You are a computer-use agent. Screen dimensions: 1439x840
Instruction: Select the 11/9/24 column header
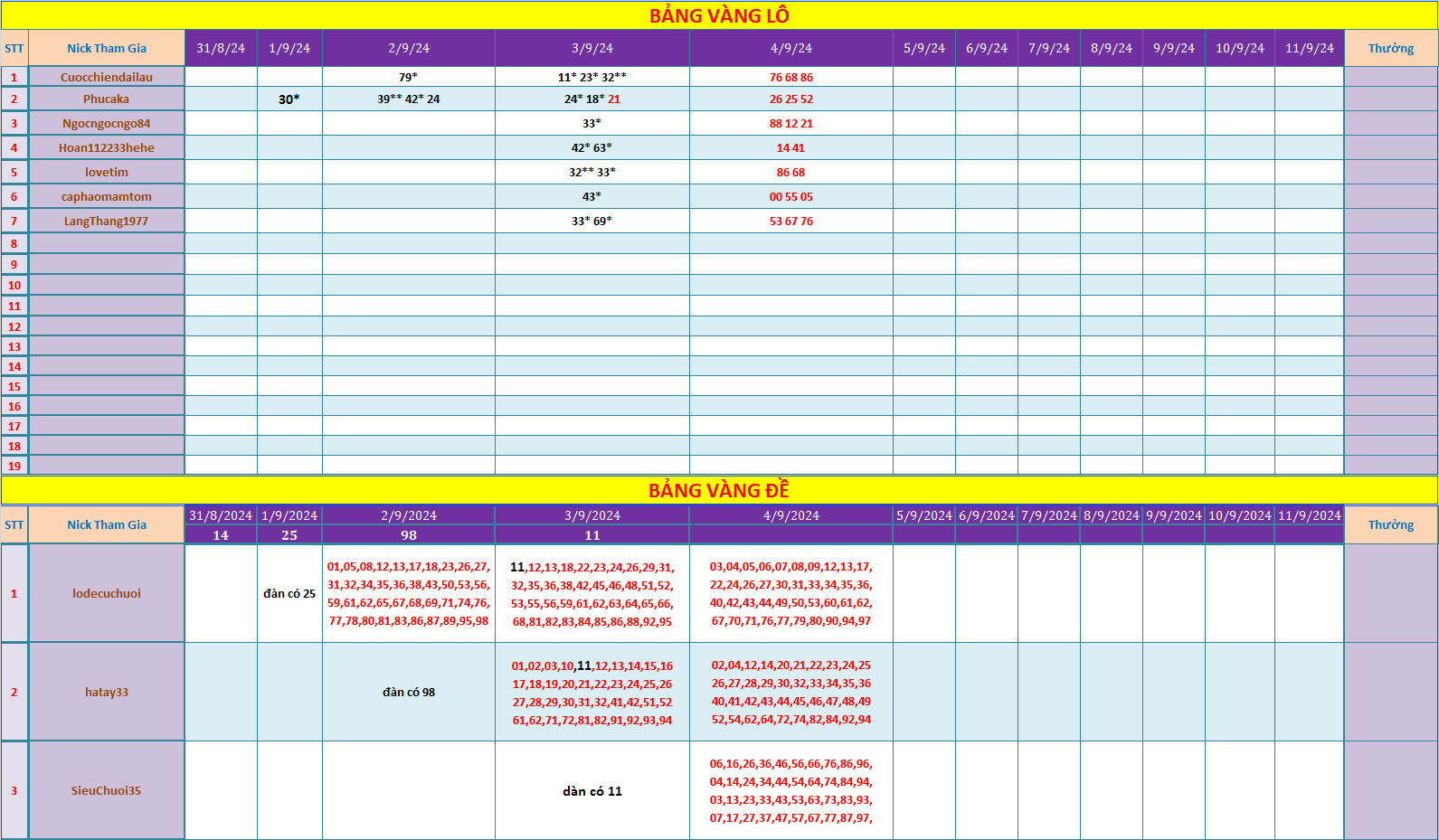click(x=1310, y=48)
